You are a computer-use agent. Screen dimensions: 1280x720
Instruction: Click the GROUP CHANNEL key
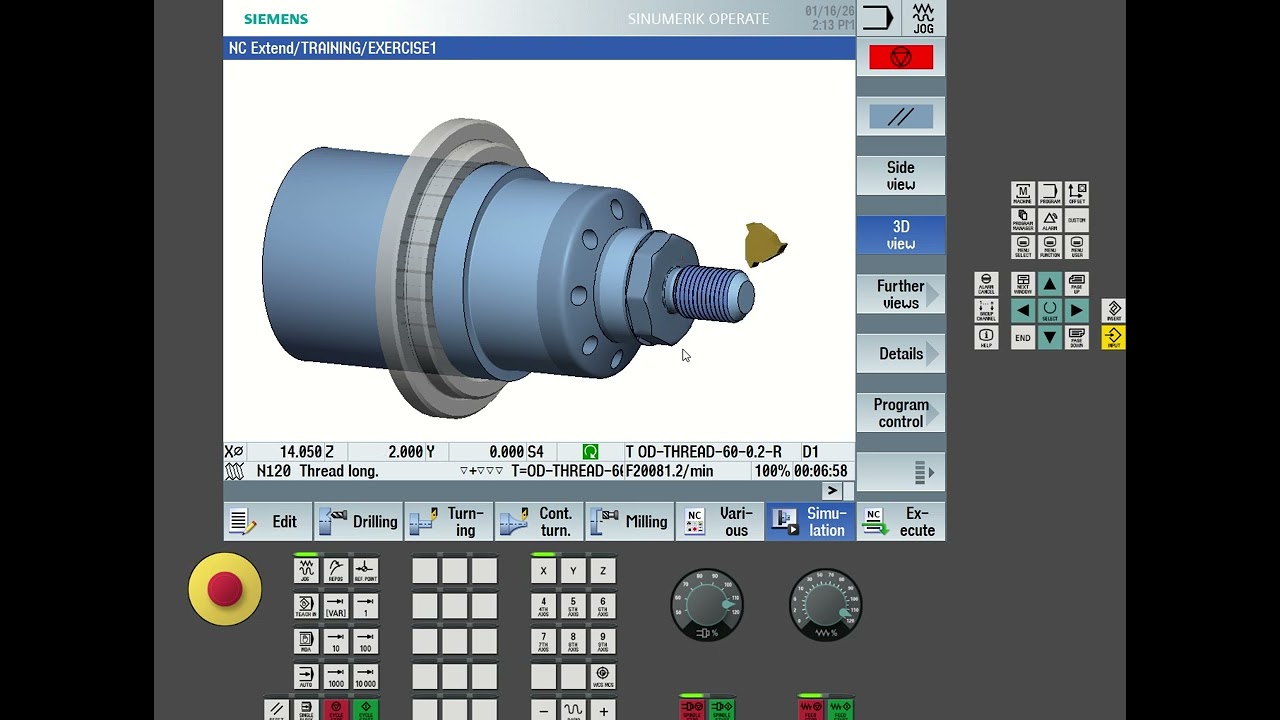coord(986,311)
